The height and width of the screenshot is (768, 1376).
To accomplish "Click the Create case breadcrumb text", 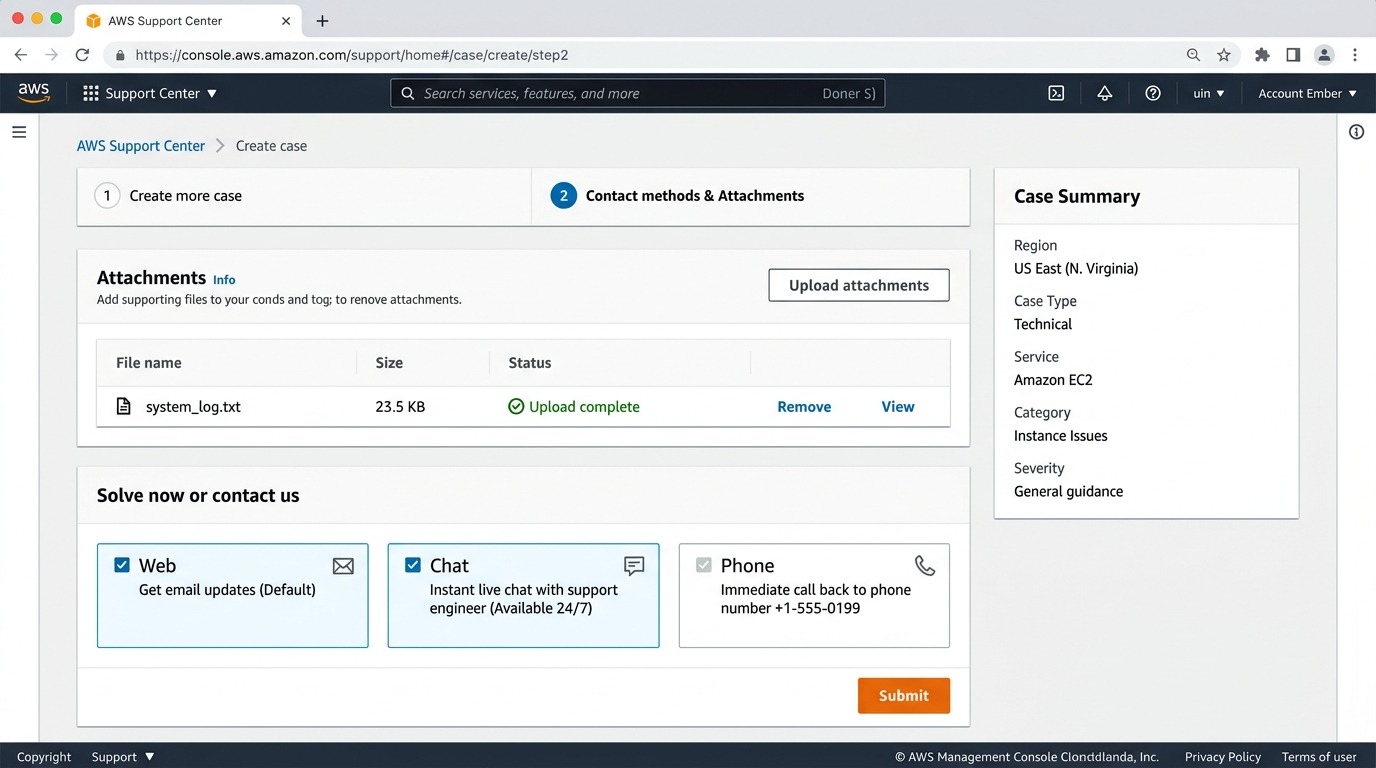I will (x=271, y=146).
